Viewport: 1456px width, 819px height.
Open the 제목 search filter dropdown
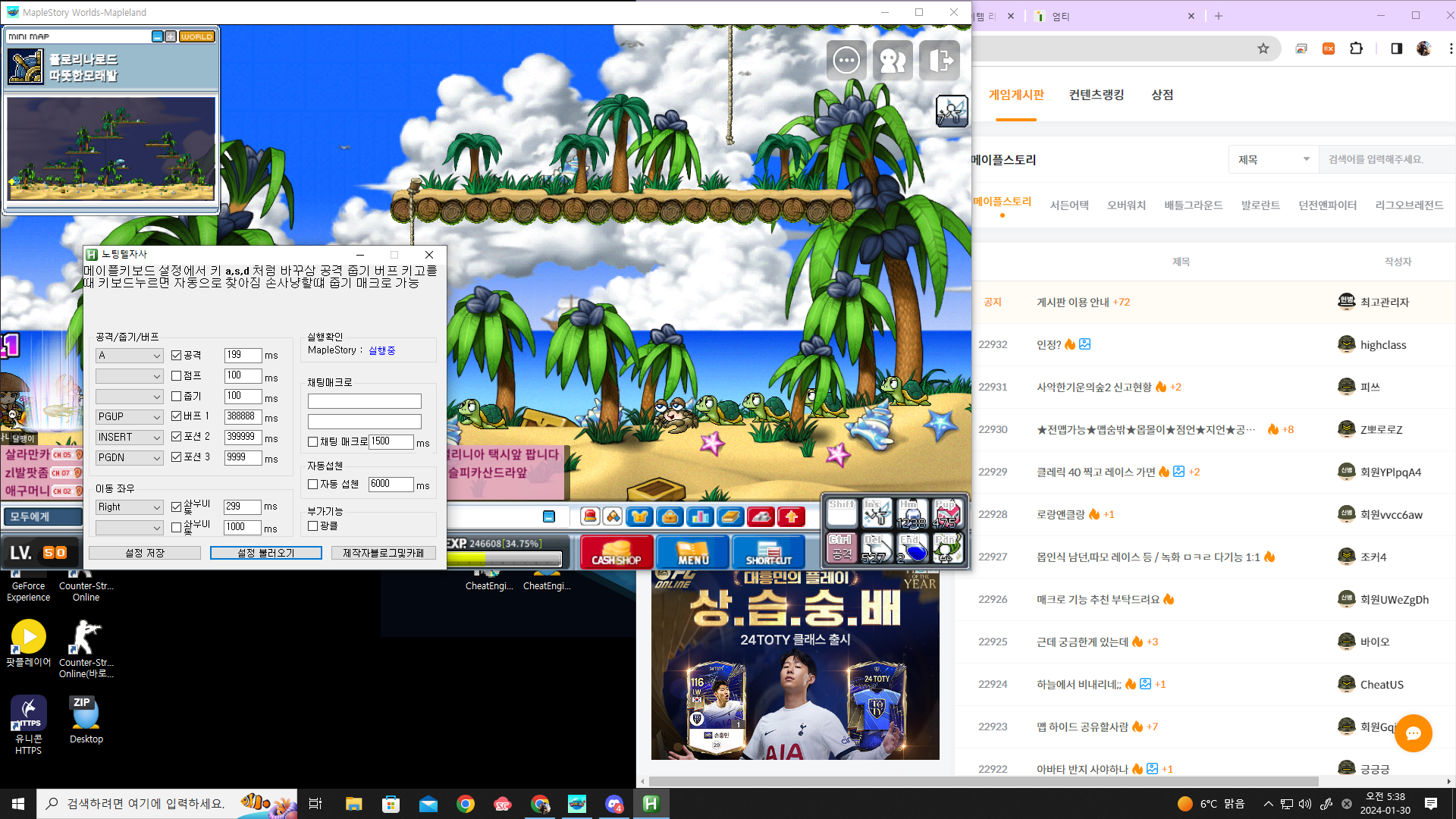coord(1274,159)
